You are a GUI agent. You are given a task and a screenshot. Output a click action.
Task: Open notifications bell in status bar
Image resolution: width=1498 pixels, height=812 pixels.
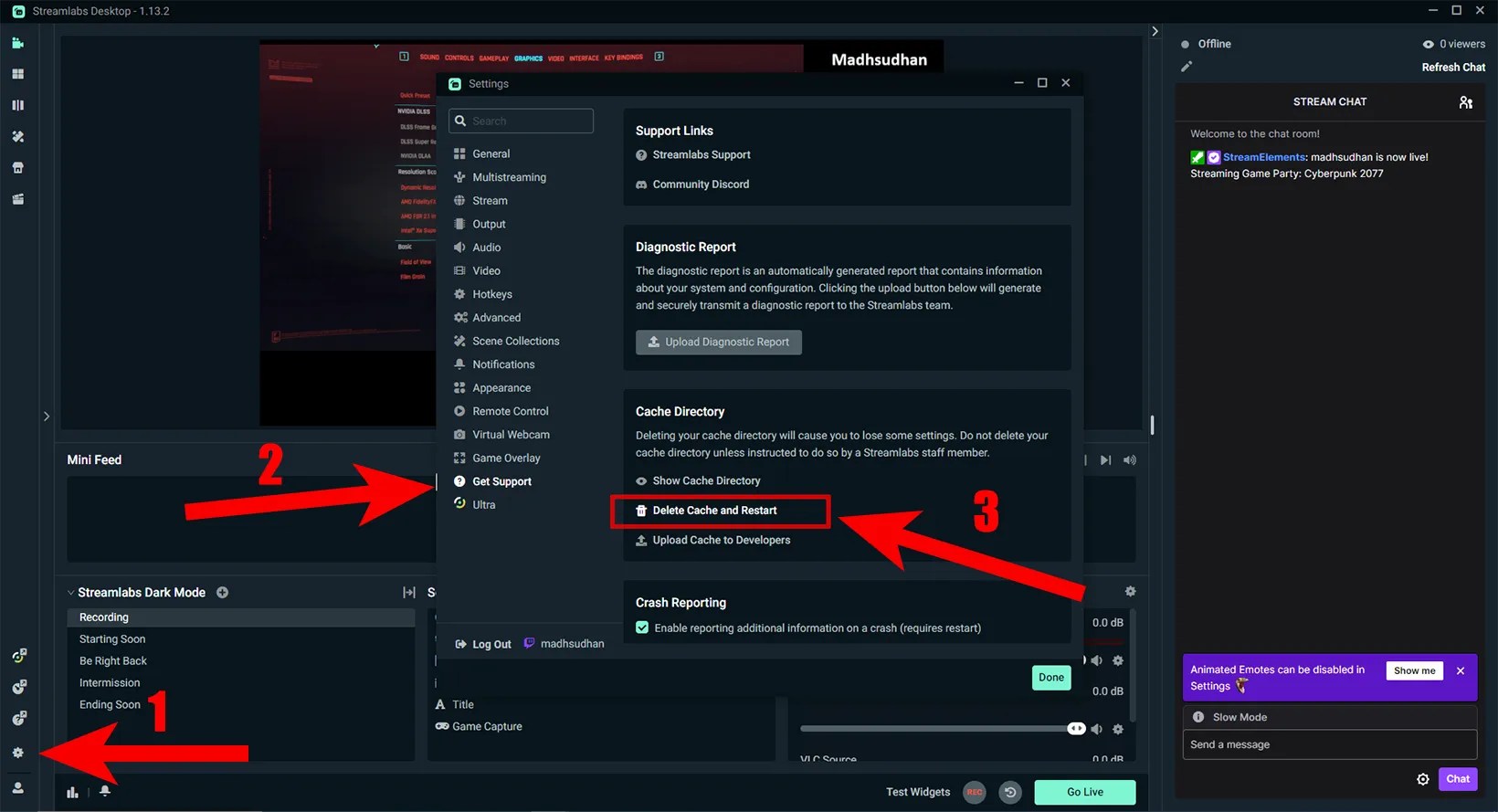[x=105, y=791]
